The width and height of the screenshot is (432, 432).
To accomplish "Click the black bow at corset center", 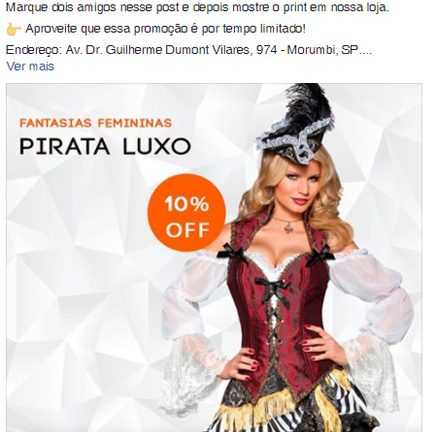I will pyautogui.click(x=273, y=289).
